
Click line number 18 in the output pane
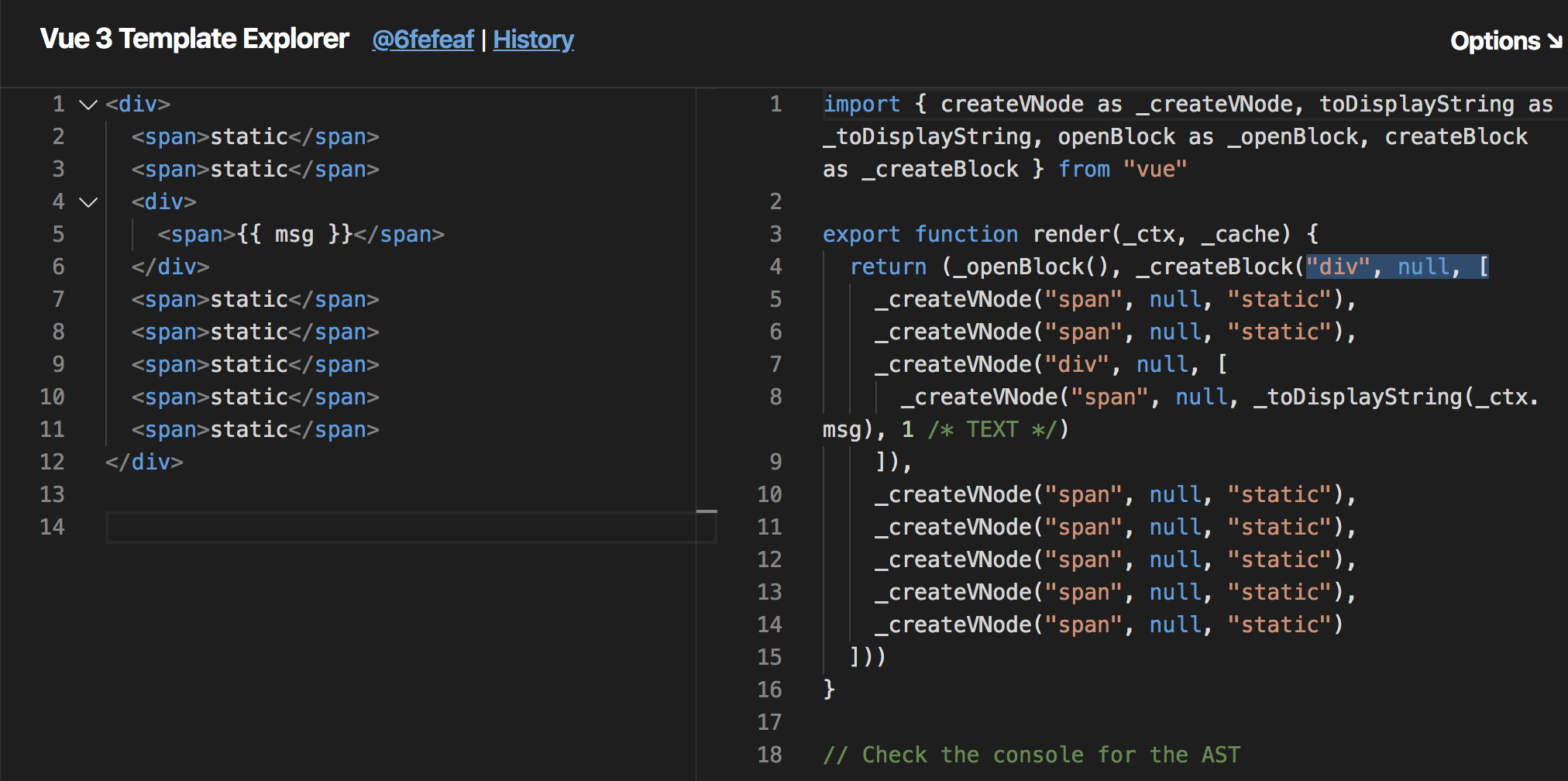click(769, 755)
